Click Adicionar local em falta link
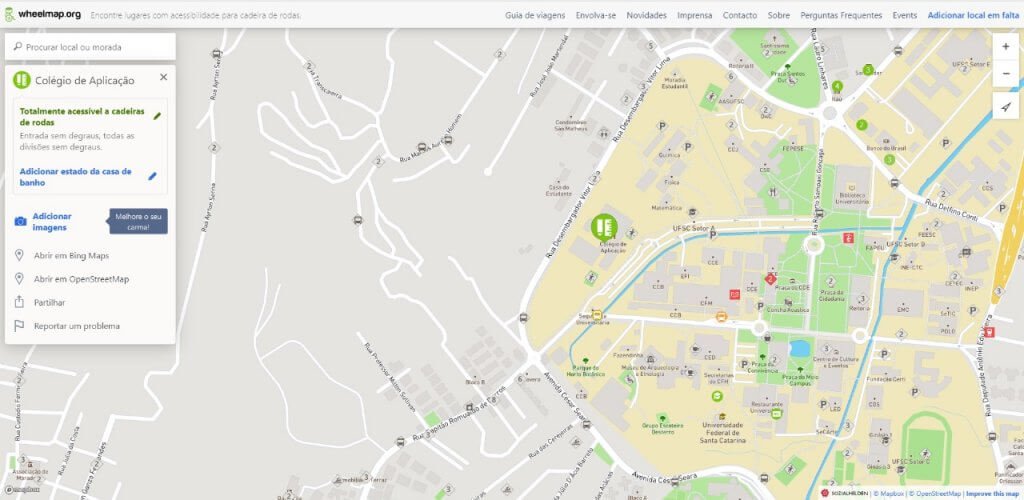The height and width of the screenshot is (500, 1024). pyautogui.click(x=972, y=15)
